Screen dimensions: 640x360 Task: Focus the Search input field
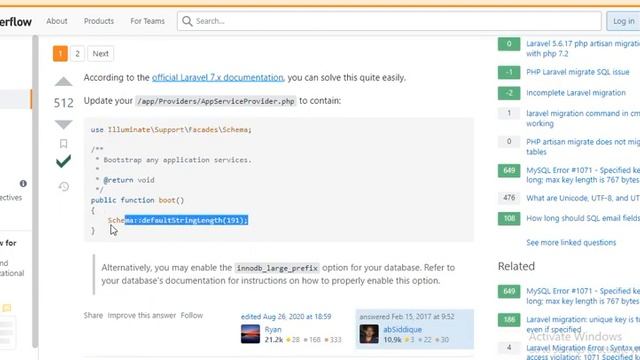(389, 21)
